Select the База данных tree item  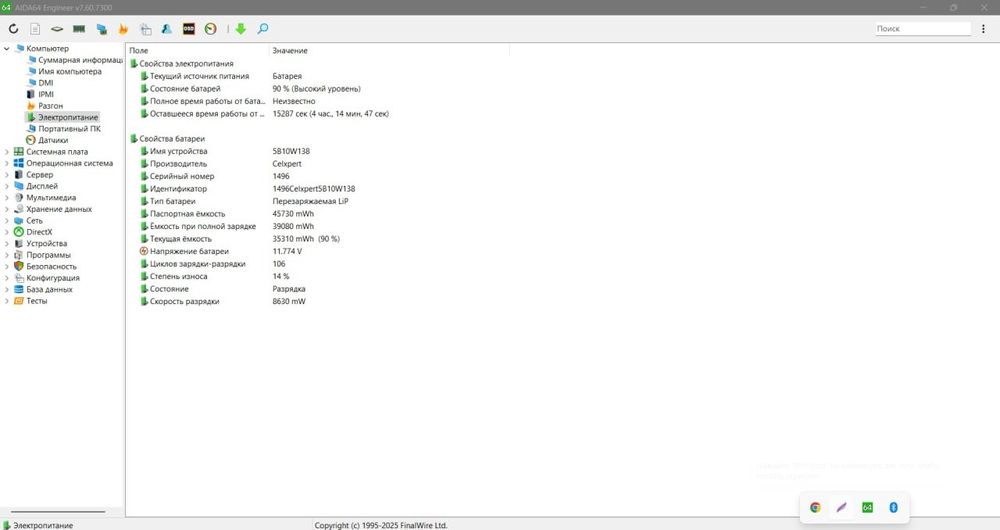click(43, 290)
